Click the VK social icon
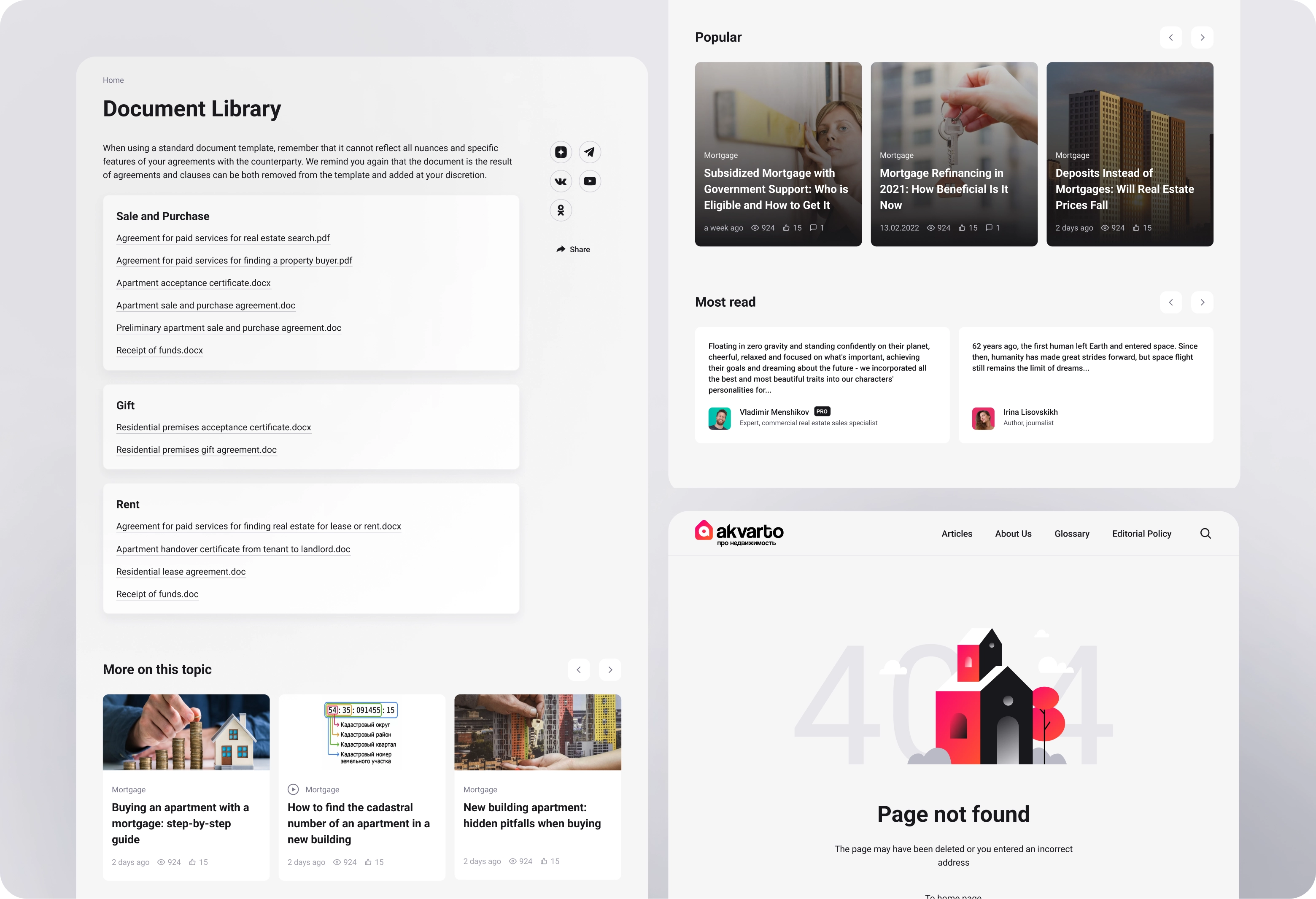 [561, 181]
